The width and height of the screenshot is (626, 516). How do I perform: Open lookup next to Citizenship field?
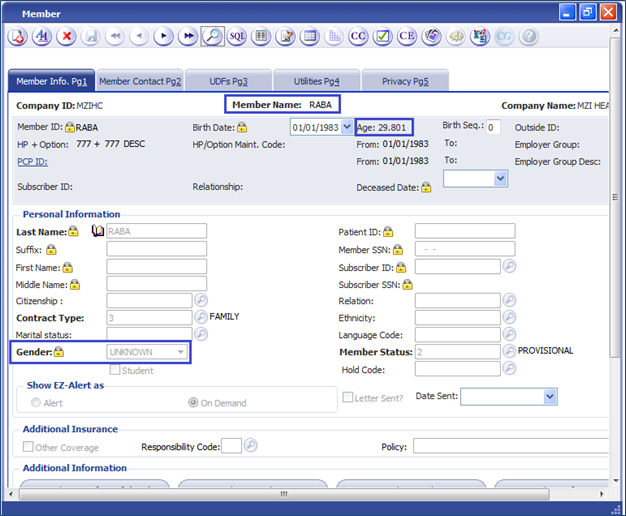click(200, 300)
